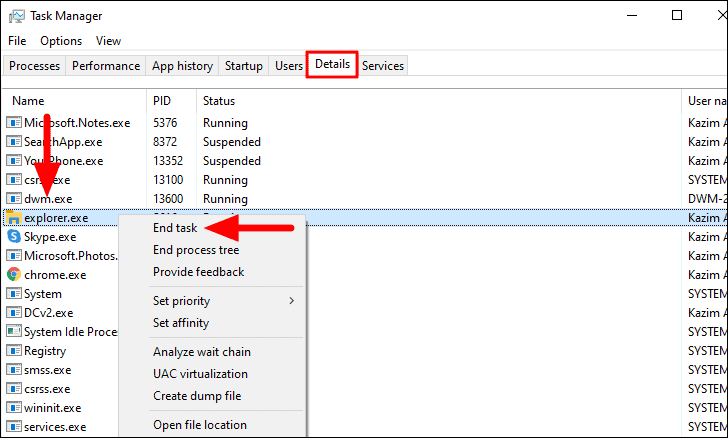728x438 pixels.
Task: Minimize the Task Manager window
Action: point(631,15)
